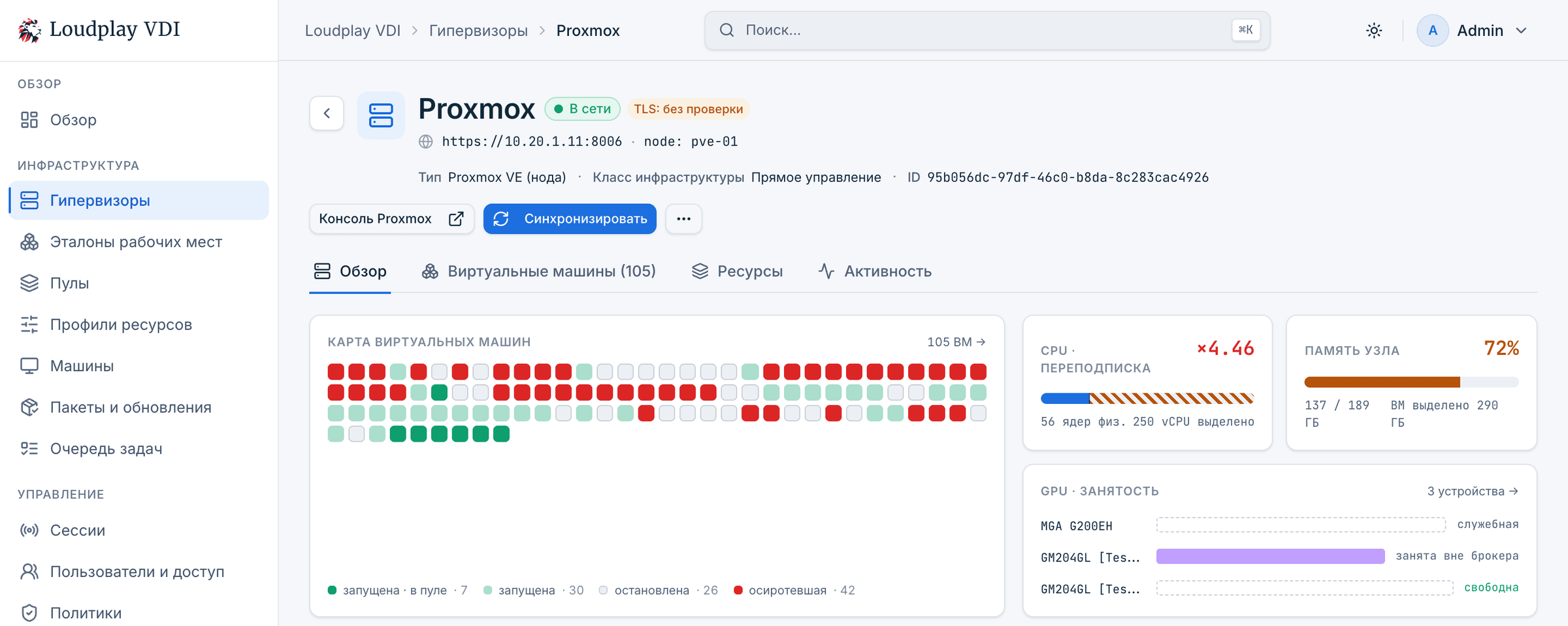Image resolution: width=1568 pixels, height=626 pixels.
Task: Click the запущена · 30 legend entry
Action: pyautogui.click(x=533, y=591)
